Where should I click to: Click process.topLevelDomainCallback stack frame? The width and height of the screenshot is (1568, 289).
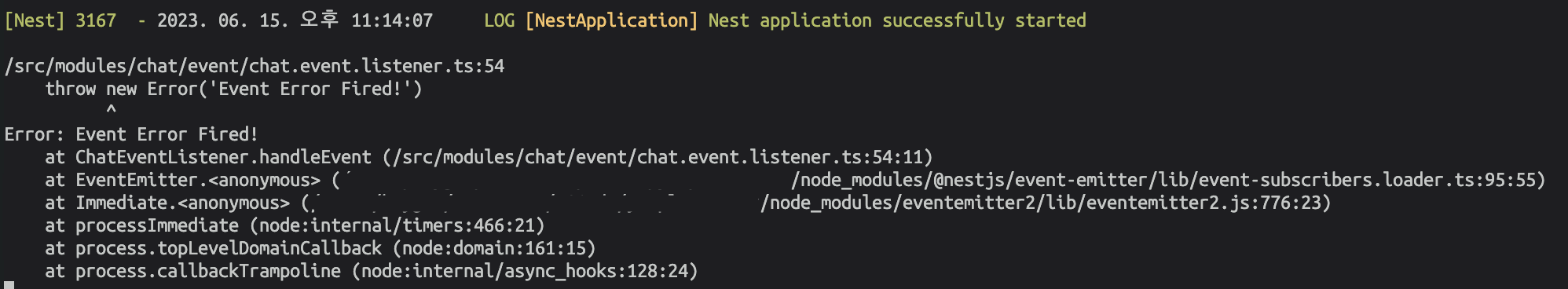point(229,248)
